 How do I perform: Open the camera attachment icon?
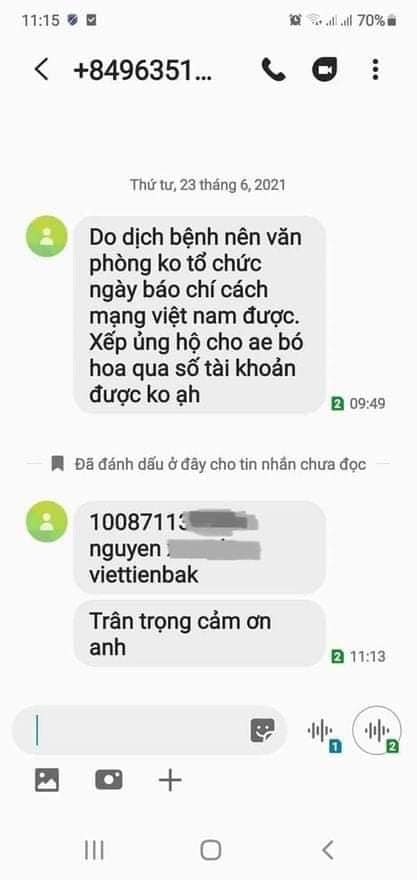[x=109, y=780]
